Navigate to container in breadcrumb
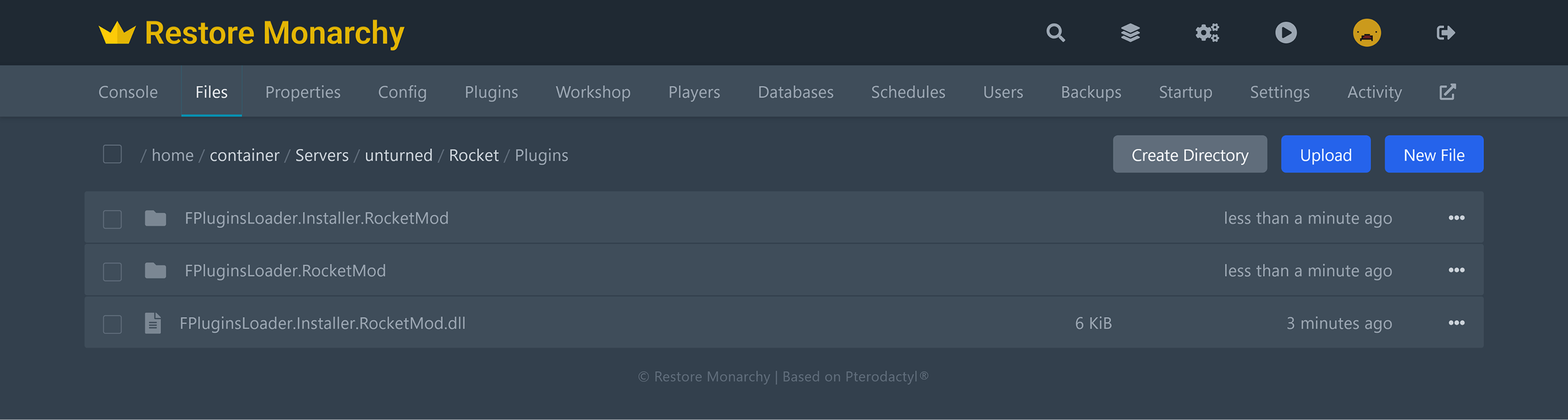Screen dimensions: 1568x420 244,155
